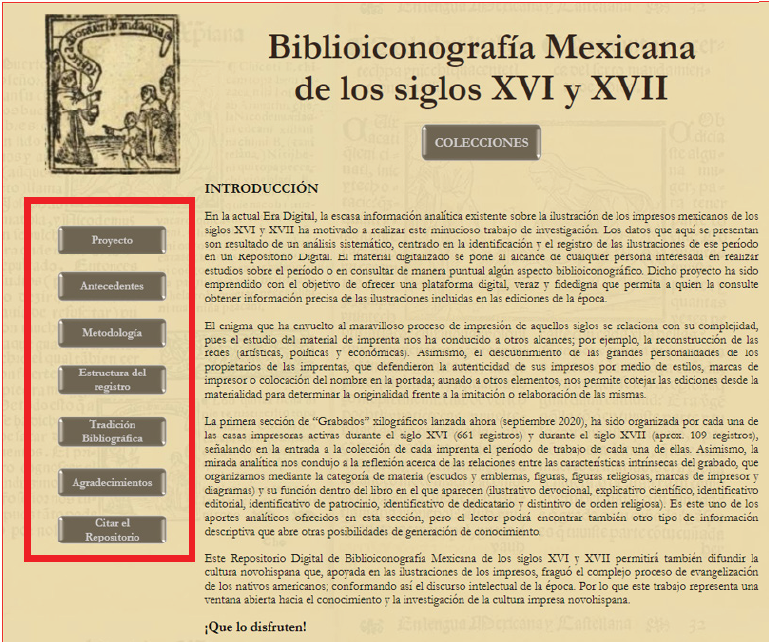Screen dimensions: 771x643
Task: Click the INTRODUCCIÓN heading
Action: [261, 188]
